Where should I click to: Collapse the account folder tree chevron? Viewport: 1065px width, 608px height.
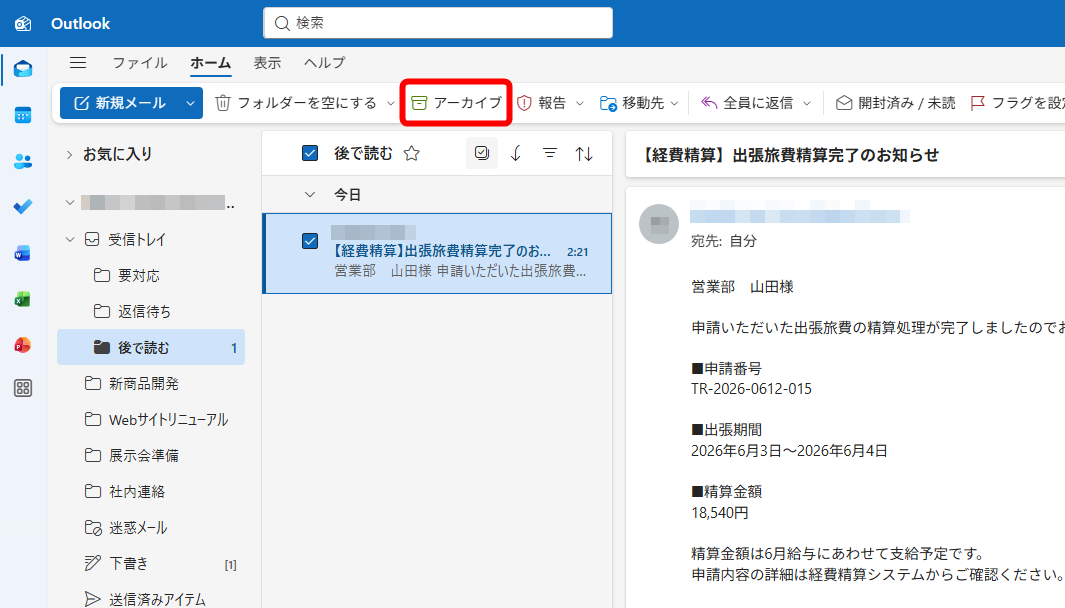(69, 202)
